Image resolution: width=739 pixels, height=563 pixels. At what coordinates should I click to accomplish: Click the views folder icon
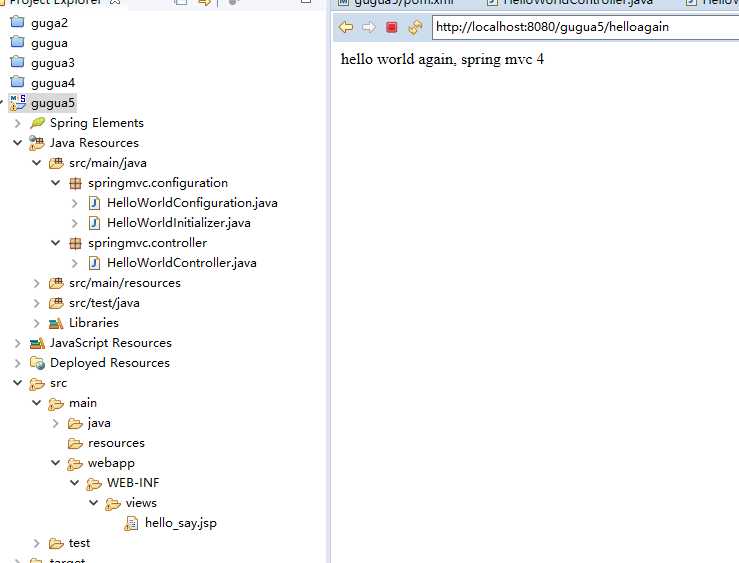pos(112,504)
